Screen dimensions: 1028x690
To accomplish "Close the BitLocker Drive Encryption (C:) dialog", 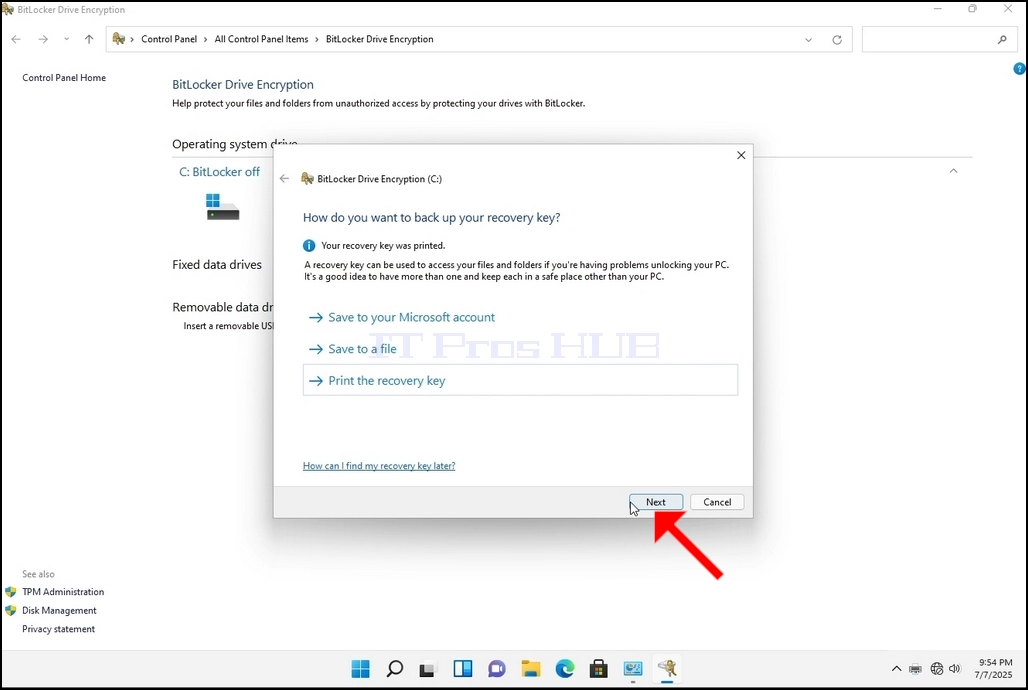I will click(x=741, y=155).
